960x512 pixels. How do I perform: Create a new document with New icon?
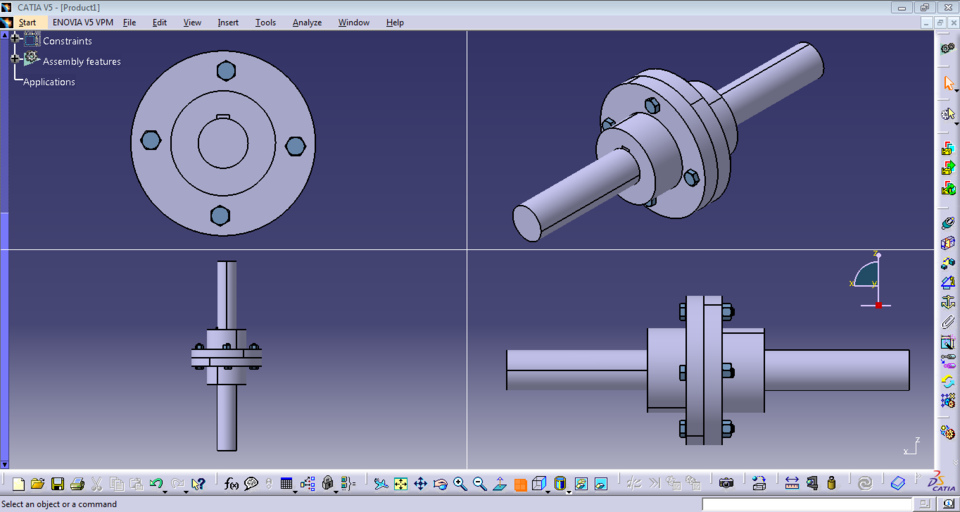coord(18,484)
